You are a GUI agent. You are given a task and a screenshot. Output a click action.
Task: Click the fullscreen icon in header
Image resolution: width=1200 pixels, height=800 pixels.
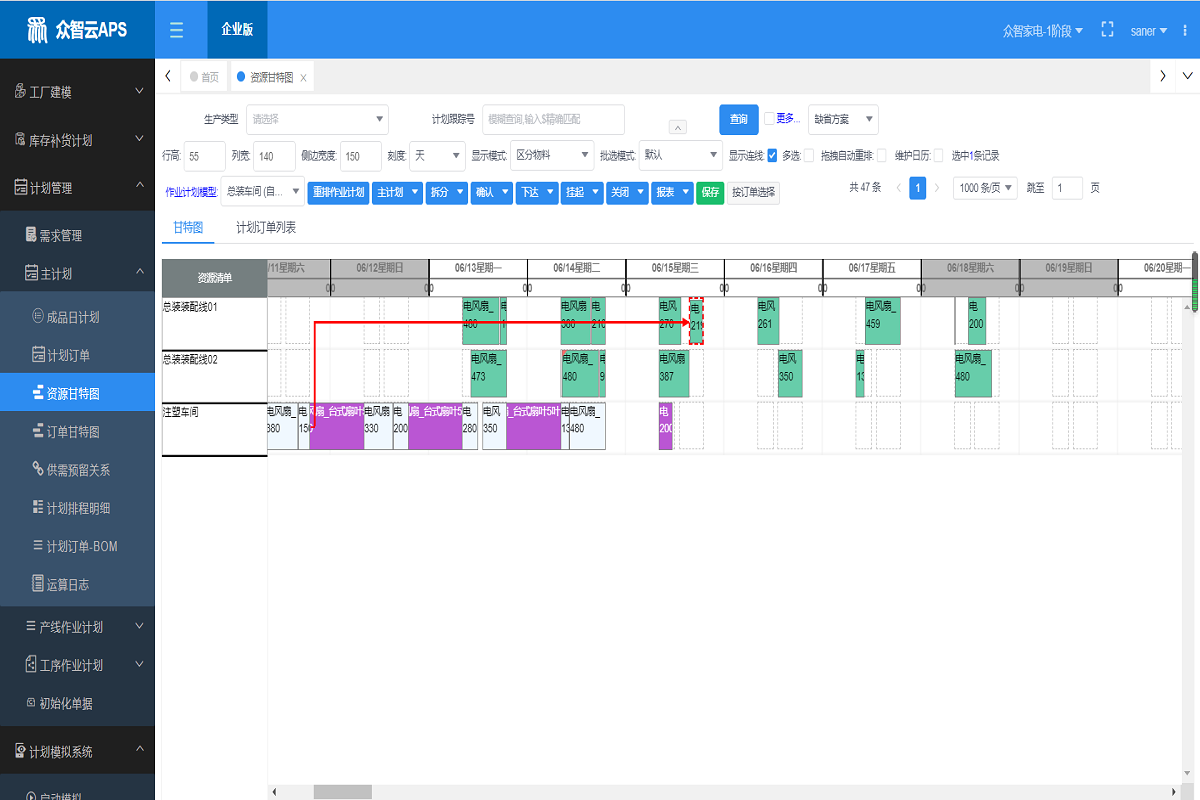1107,30
